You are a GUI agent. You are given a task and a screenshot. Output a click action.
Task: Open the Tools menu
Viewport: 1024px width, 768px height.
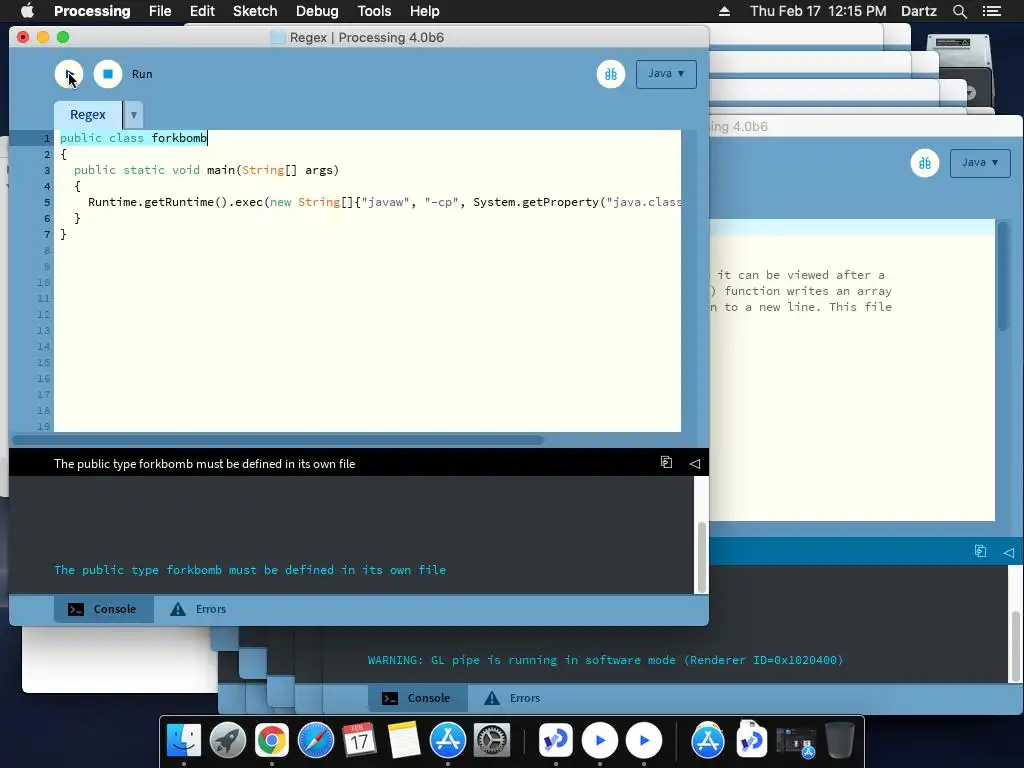[374, 11]
